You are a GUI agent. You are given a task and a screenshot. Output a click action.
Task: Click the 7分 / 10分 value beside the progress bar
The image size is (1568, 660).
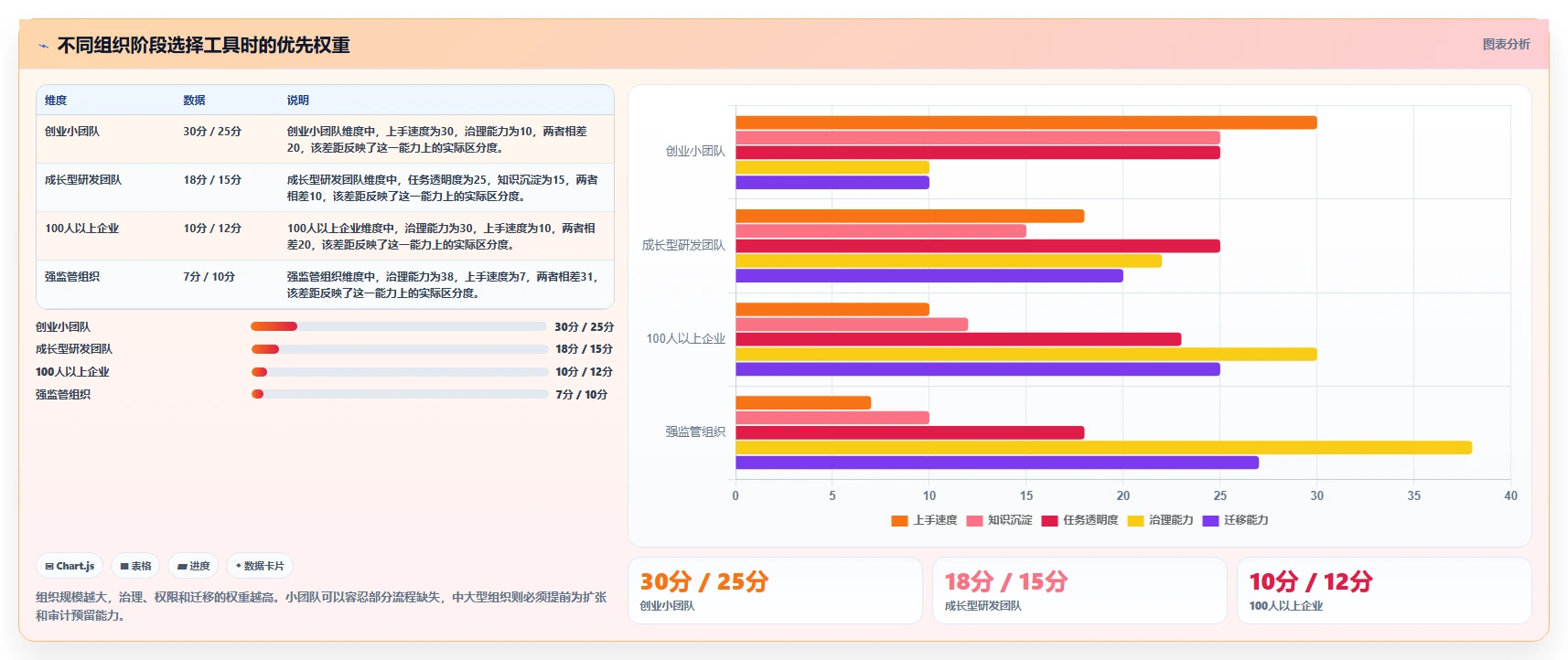point(582,395)
